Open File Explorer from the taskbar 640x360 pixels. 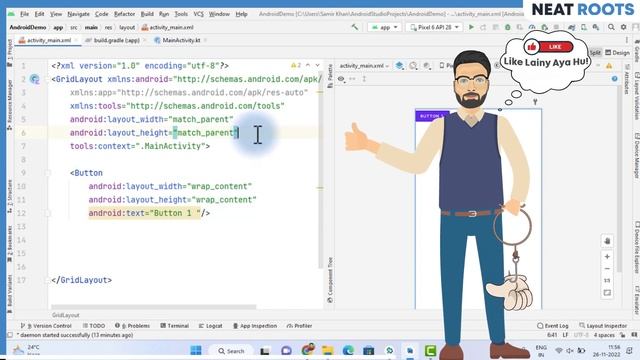[327, 350]
